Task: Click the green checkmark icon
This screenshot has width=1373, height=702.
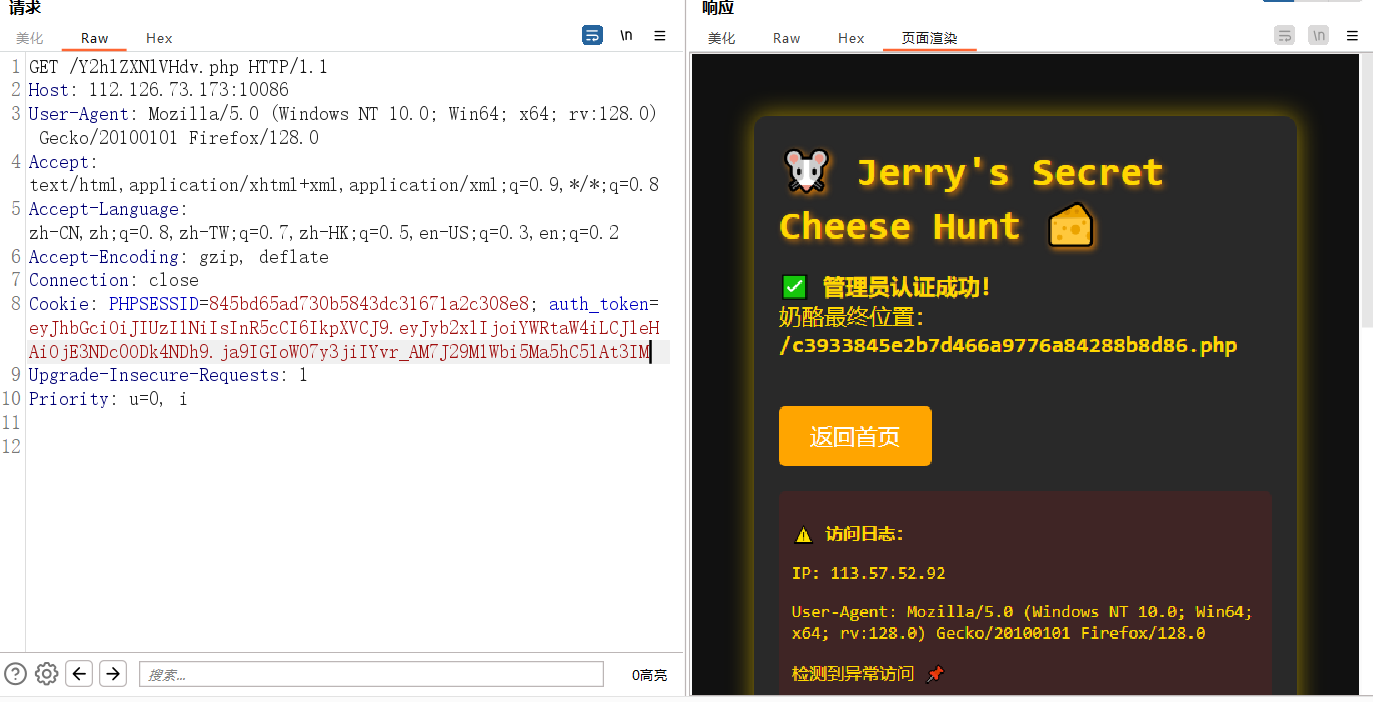Action: click(x=794, y=288)
